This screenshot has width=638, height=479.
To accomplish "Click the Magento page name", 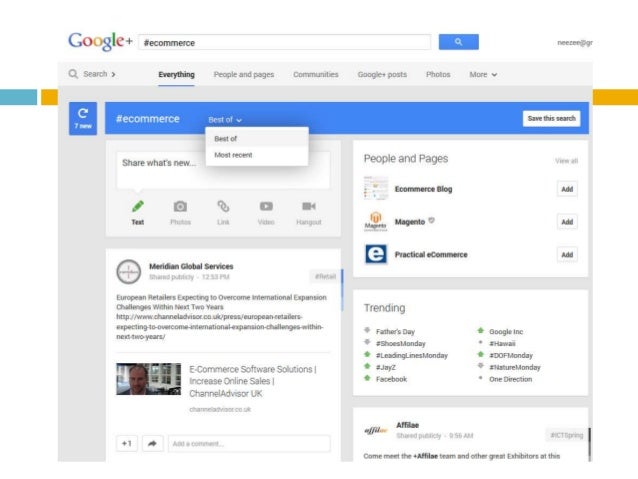I will pos(409,221).
